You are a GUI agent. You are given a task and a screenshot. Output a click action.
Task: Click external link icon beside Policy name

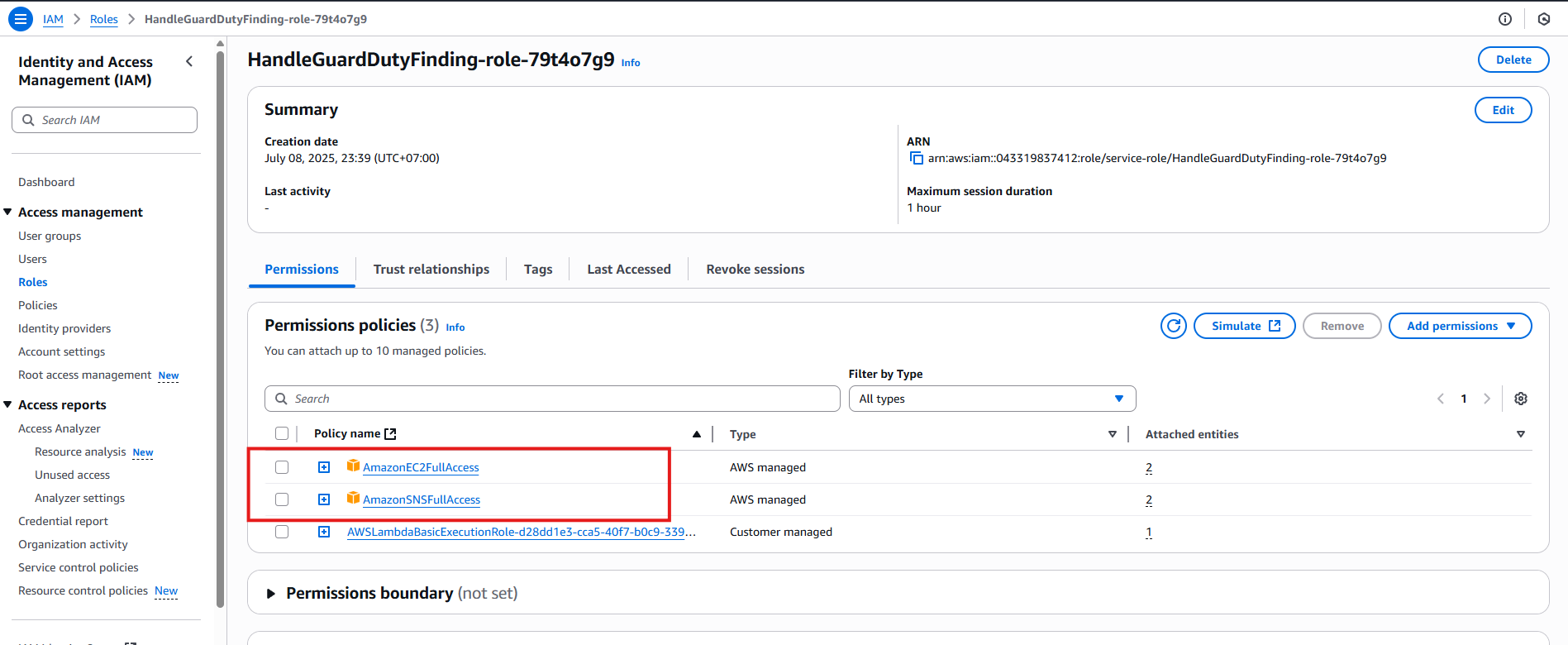(x=391, y=433)
